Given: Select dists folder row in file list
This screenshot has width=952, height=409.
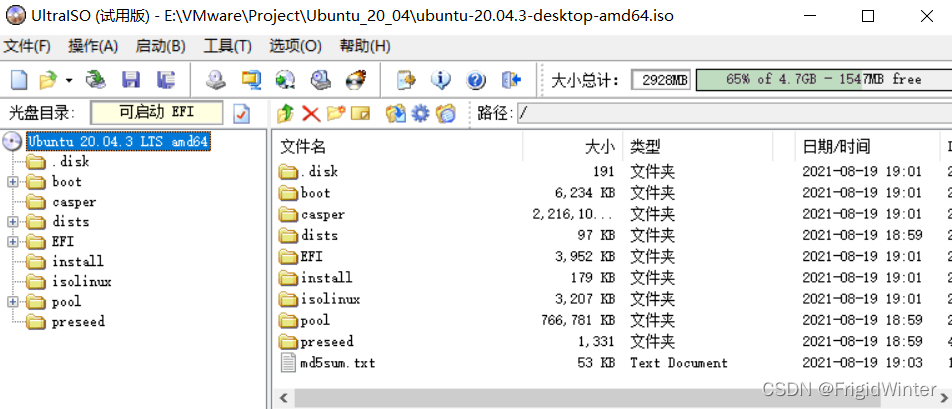Looking at the screenshot, I should click(319, 235).
